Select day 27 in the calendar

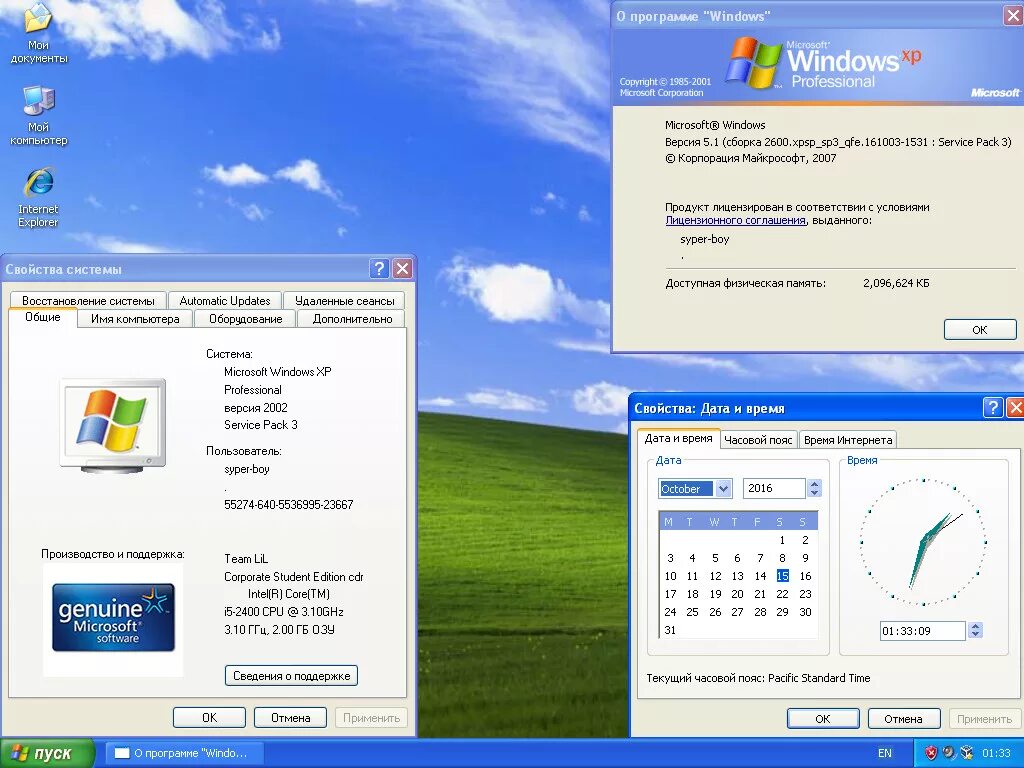coord(737,612)
